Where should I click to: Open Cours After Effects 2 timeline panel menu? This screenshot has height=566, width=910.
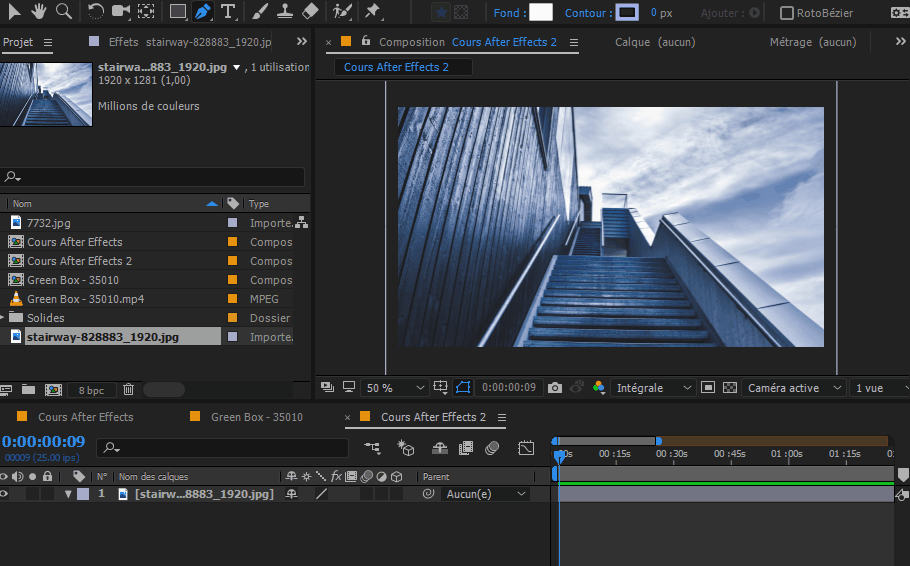[x=502, y=417]
